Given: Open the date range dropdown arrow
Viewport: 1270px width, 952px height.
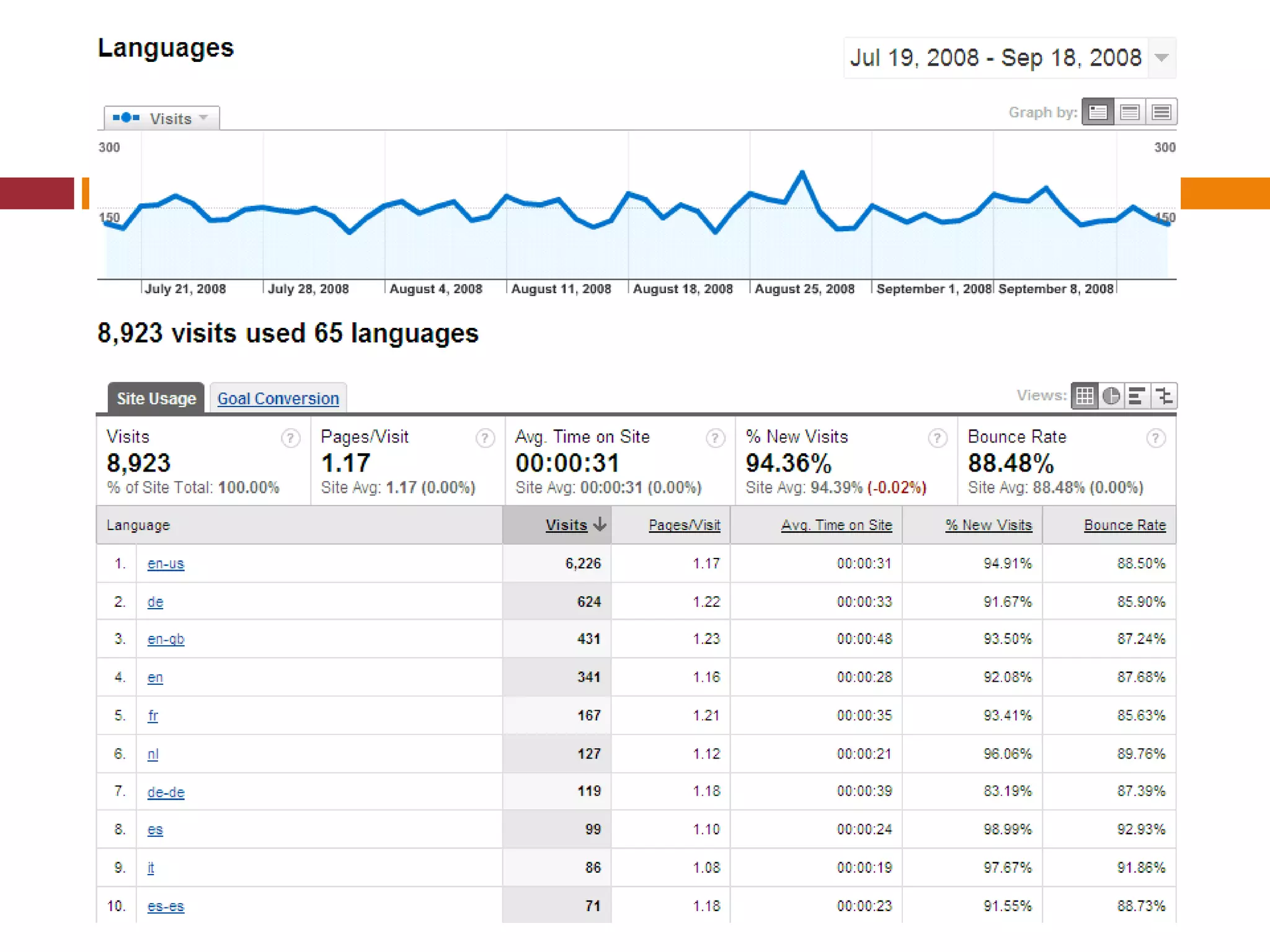Looking at the screenshot, I should click(x=1162, y=58).
